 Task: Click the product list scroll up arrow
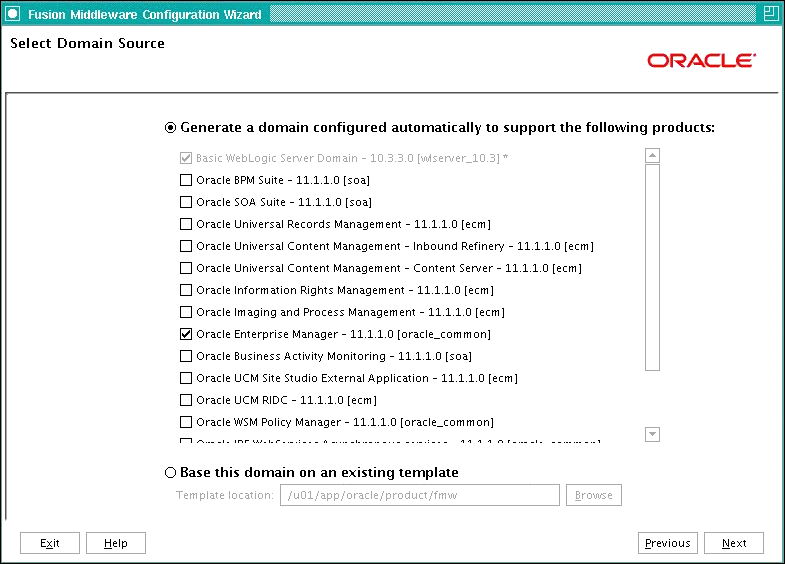click(652, 156)
